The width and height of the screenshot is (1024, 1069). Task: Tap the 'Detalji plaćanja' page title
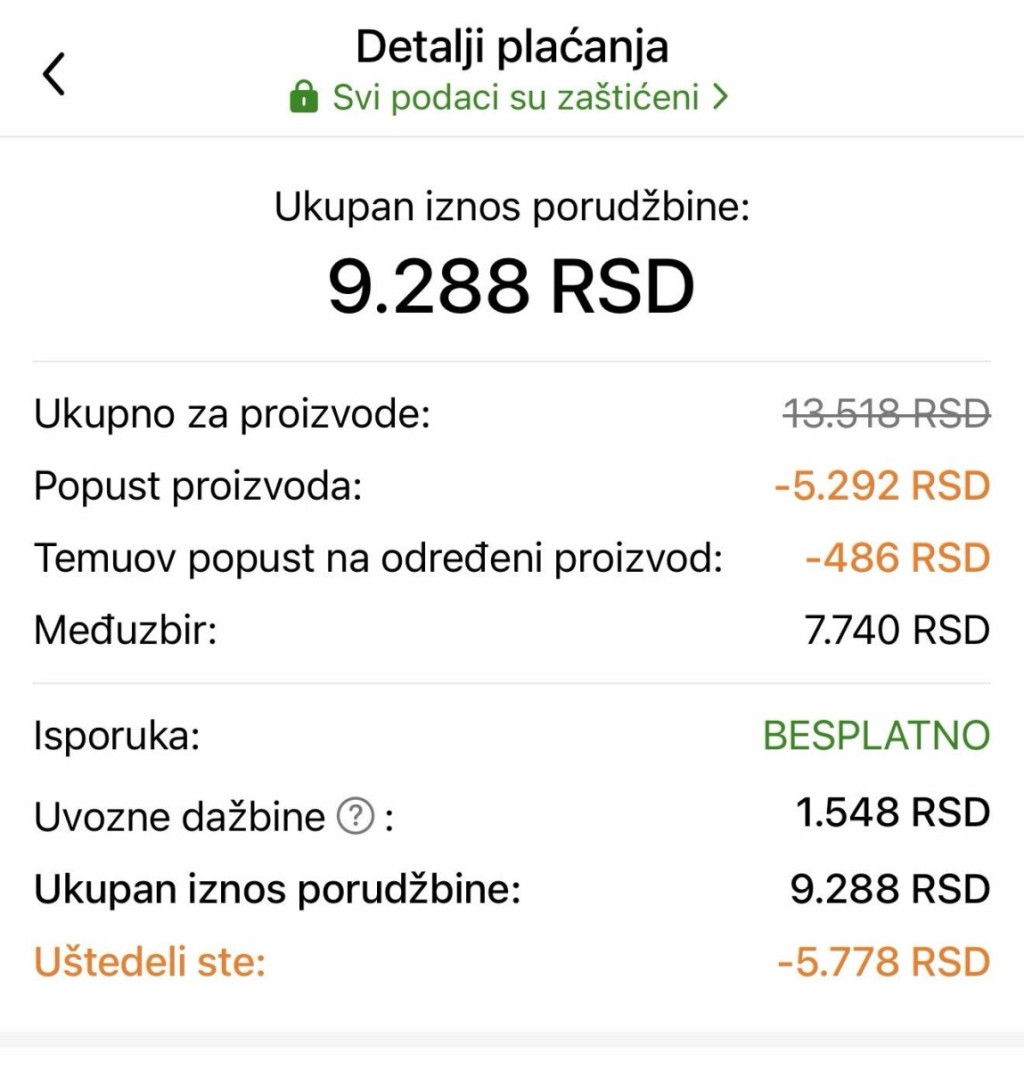click(512, 47)
